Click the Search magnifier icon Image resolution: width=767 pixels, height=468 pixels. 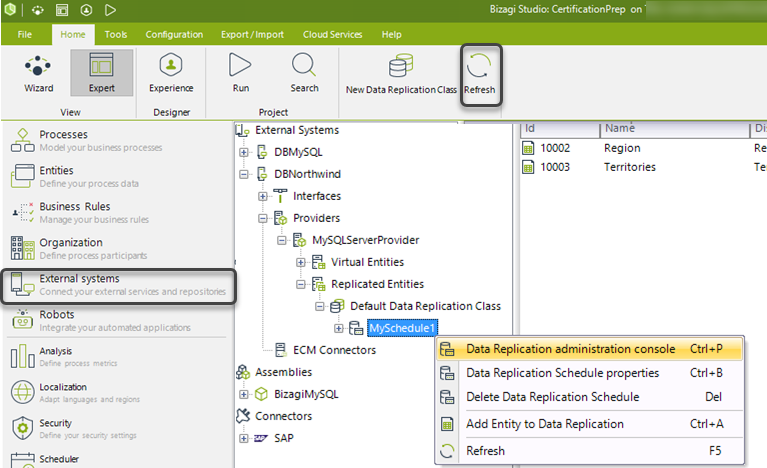(304, 65)
